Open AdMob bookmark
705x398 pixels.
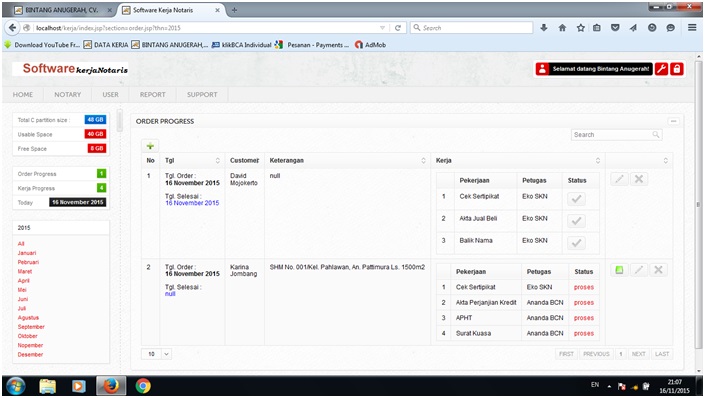[370, 45]
